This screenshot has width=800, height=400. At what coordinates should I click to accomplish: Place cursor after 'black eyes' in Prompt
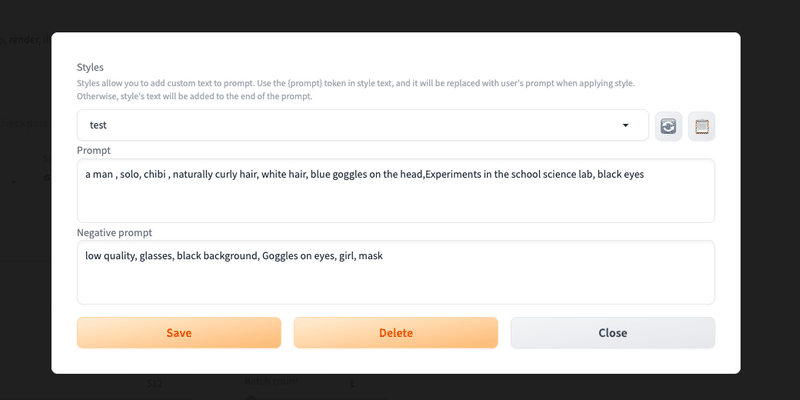646,174
